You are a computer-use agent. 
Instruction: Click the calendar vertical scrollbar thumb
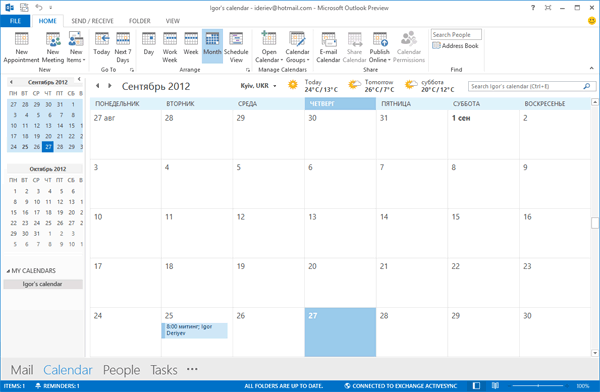[x=595, y=223]
